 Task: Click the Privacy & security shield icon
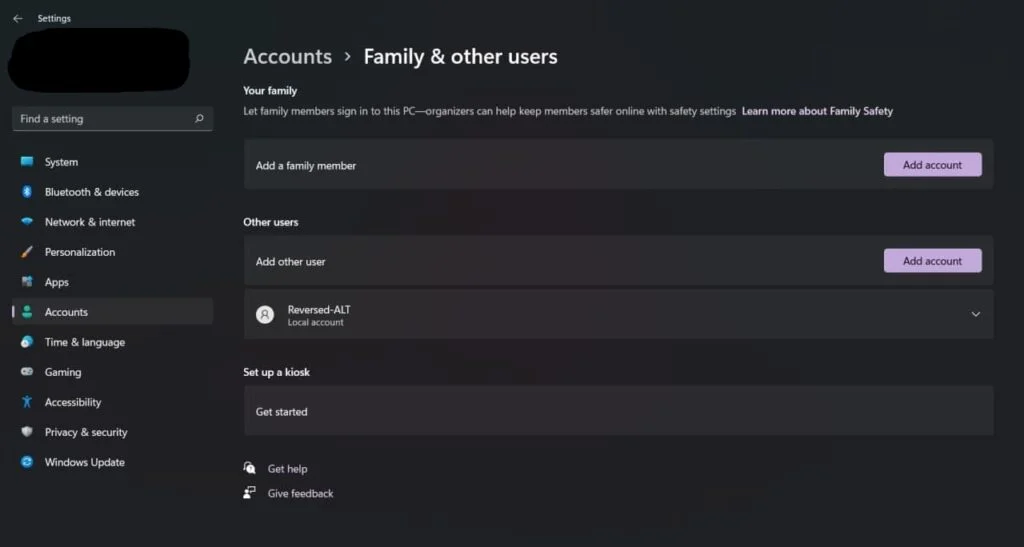click(x=27, y=432)
